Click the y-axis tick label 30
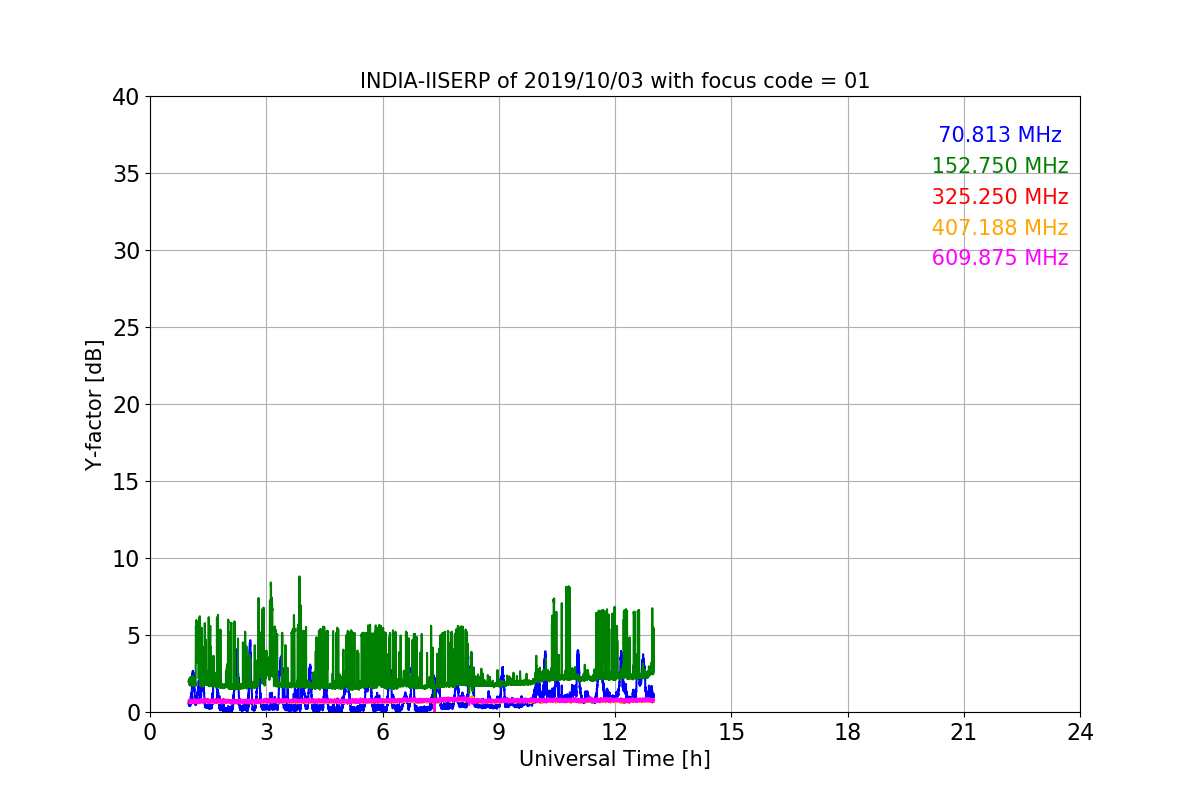 (125, 251)
